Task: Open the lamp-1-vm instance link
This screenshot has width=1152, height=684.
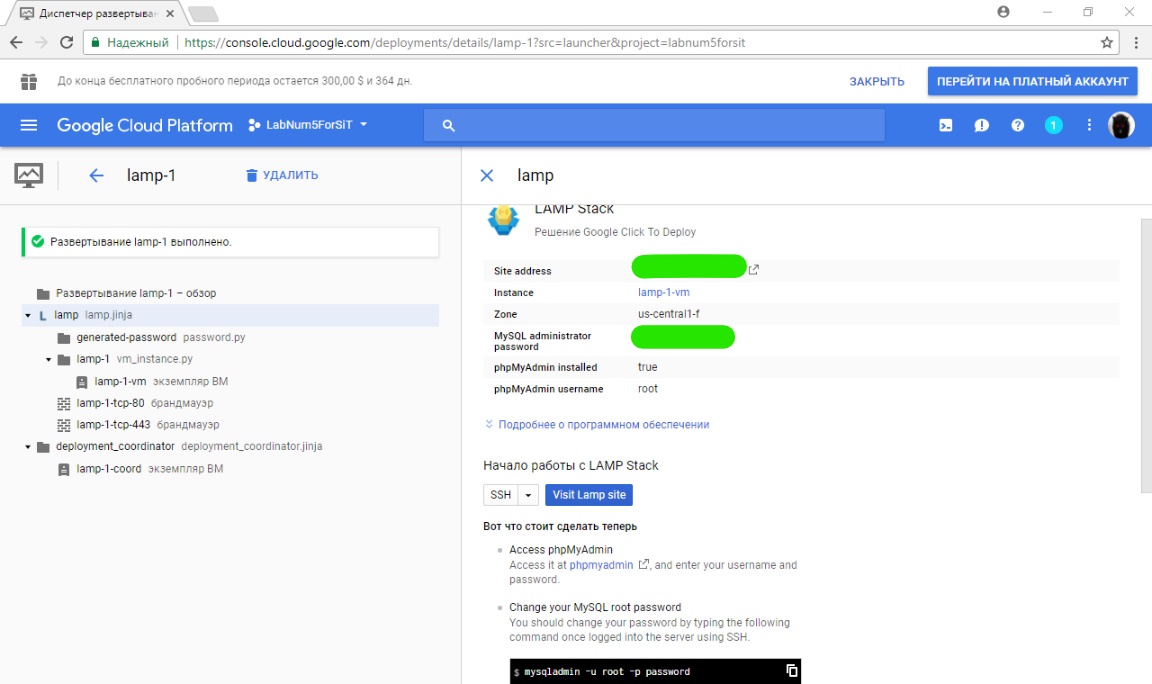Action: pos(663,292)
